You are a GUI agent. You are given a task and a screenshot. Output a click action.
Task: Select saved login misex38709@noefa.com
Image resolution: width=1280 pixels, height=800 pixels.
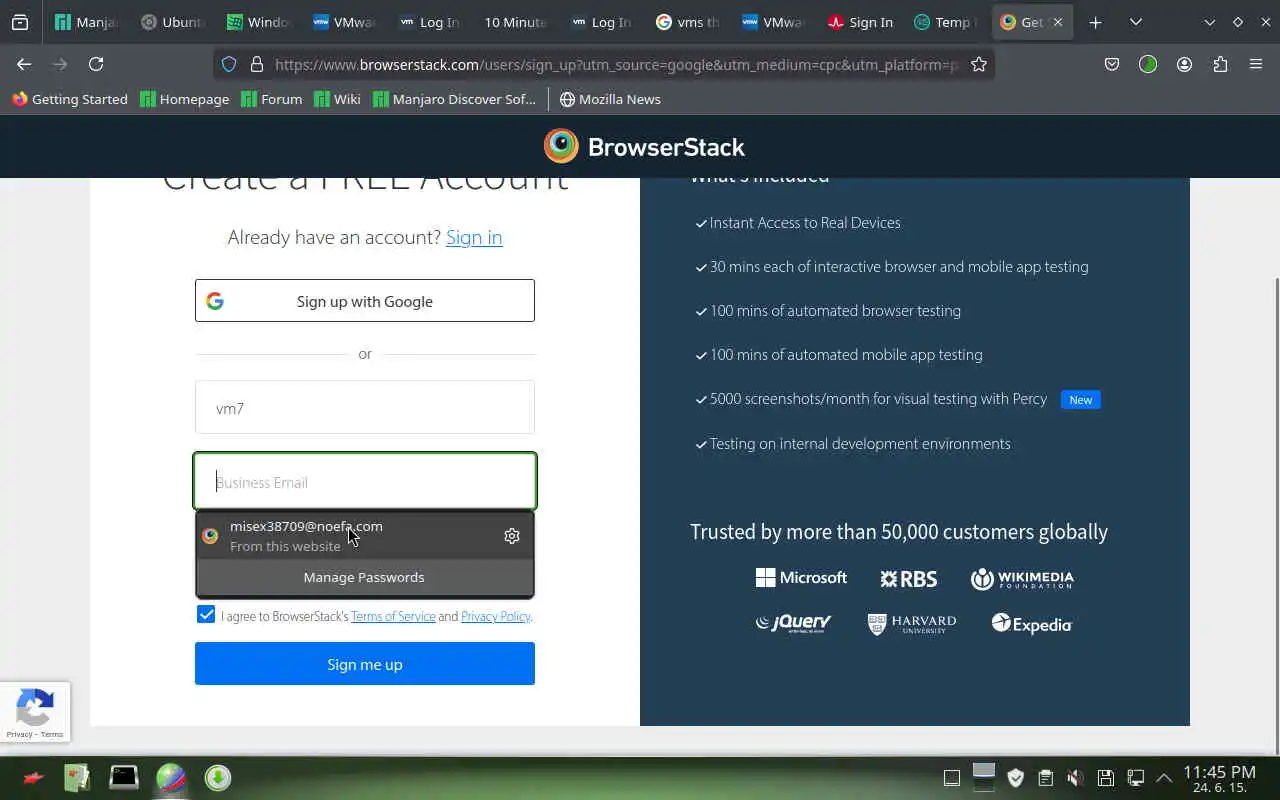[x=364, y=536]
